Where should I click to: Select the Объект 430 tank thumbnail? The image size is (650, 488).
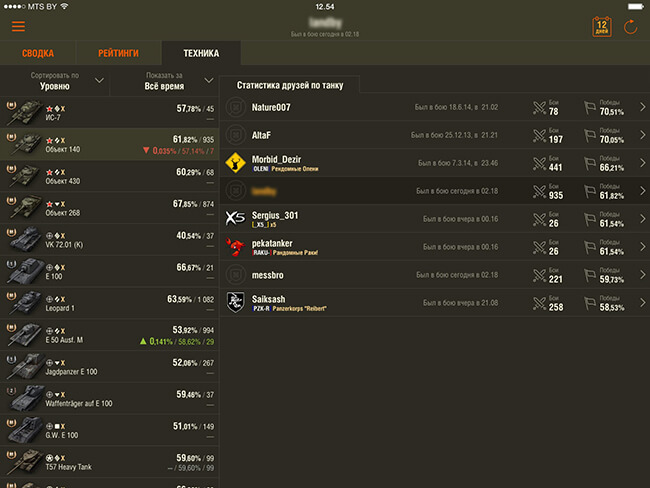pos(26,176)
